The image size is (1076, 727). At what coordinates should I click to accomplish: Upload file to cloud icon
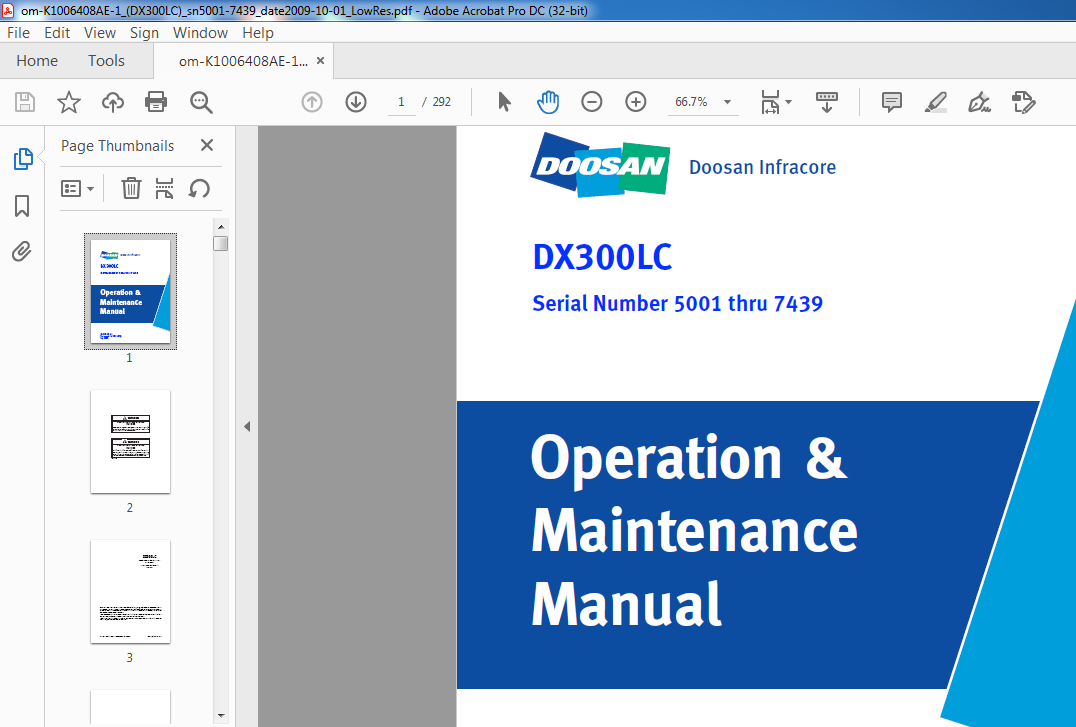[x=113, y=102]
